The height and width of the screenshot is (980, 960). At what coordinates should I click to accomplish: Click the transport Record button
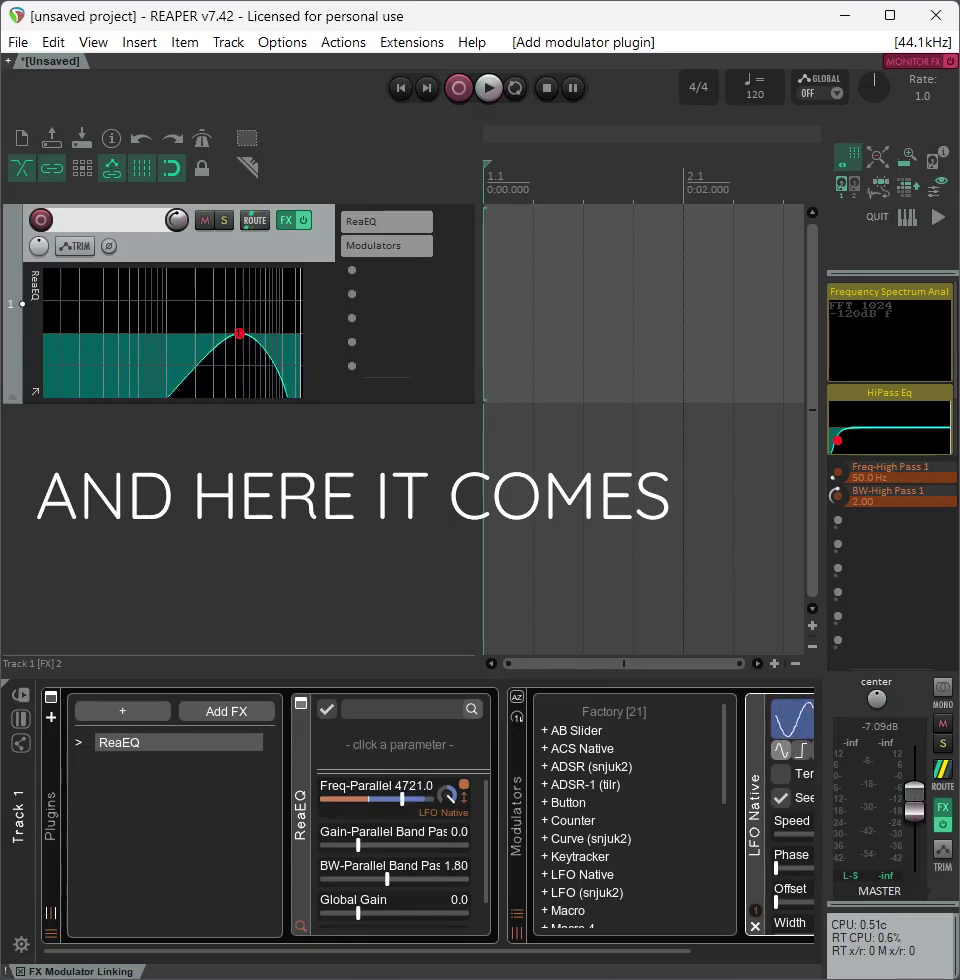tap(459, 88)
